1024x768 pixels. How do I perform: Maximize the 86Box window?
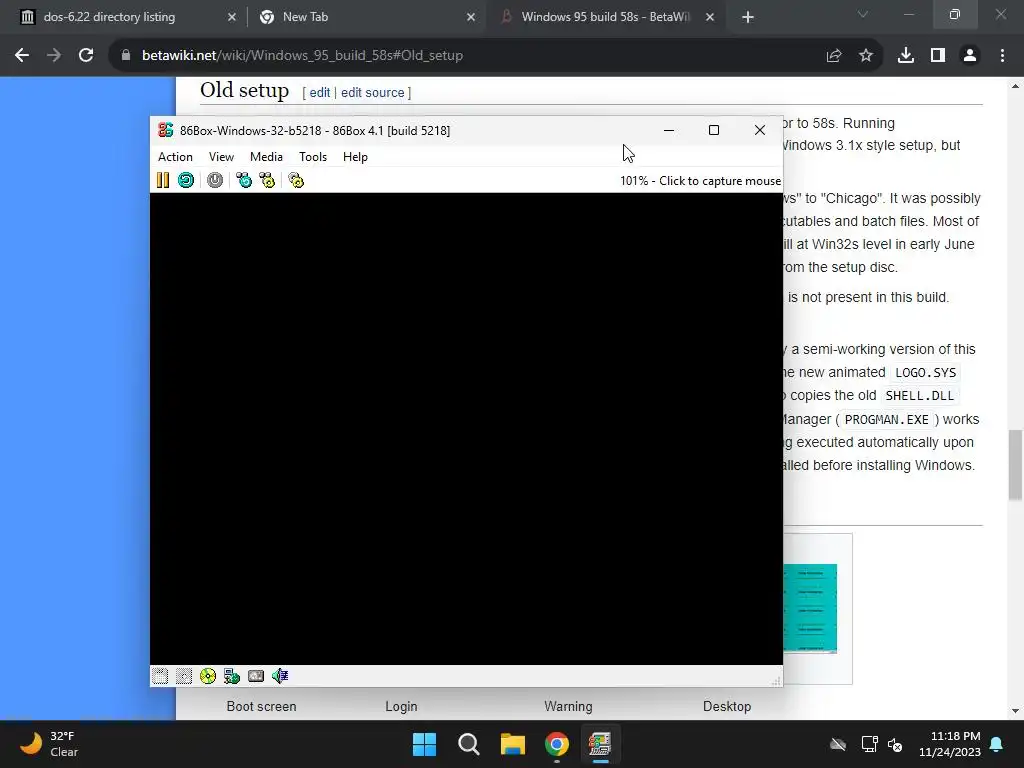(x=714, y=131)
